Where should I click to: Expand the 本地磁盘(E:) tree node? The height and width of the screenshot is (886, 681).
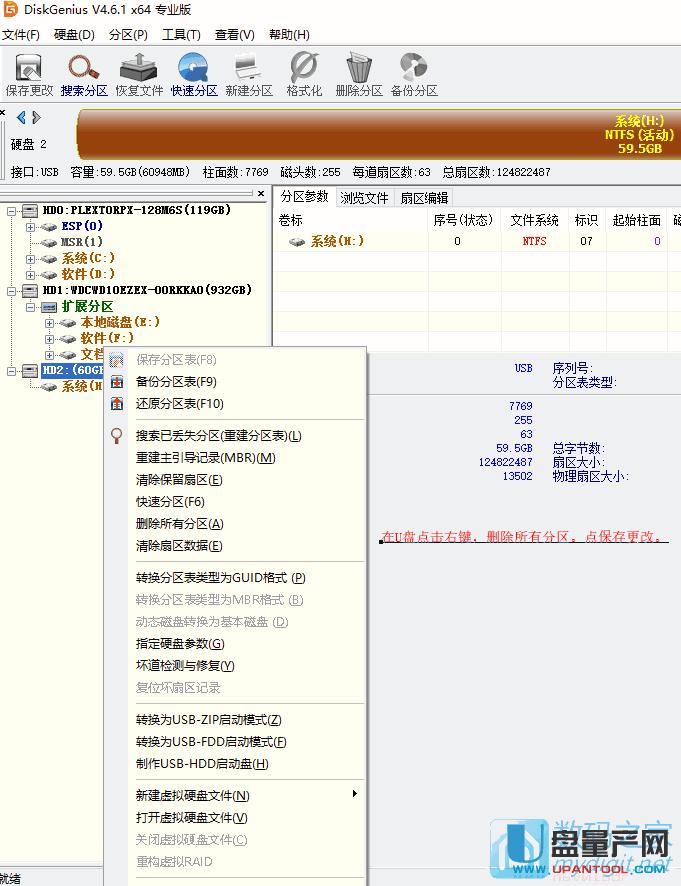click(50, 322)
